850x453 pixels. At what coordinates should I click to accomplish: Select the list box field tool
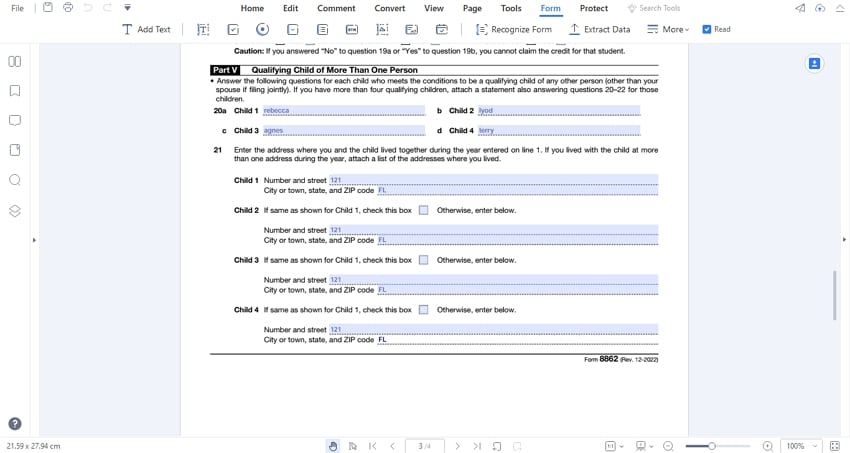click(x=323, y=29)
